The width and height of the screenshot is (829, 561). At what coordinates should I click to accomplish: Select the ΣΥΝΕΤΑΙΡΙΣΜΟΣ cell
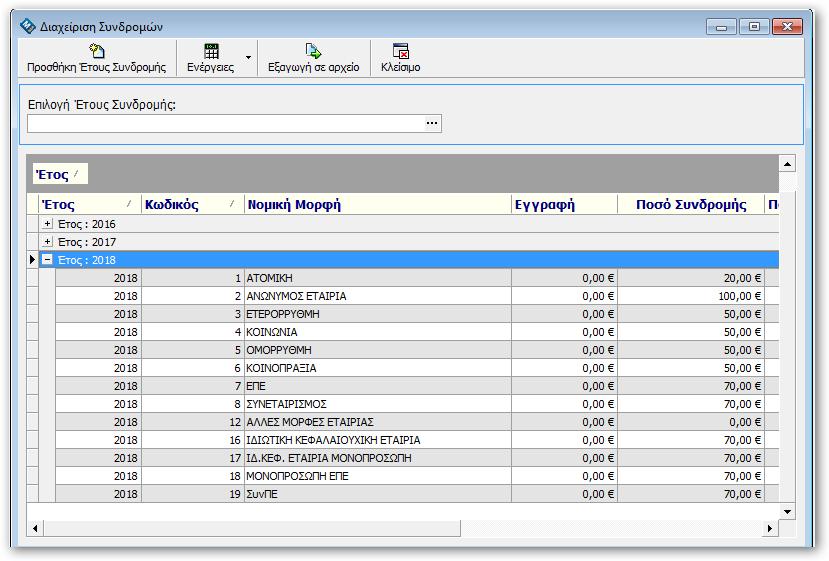[x=377, y=403]
